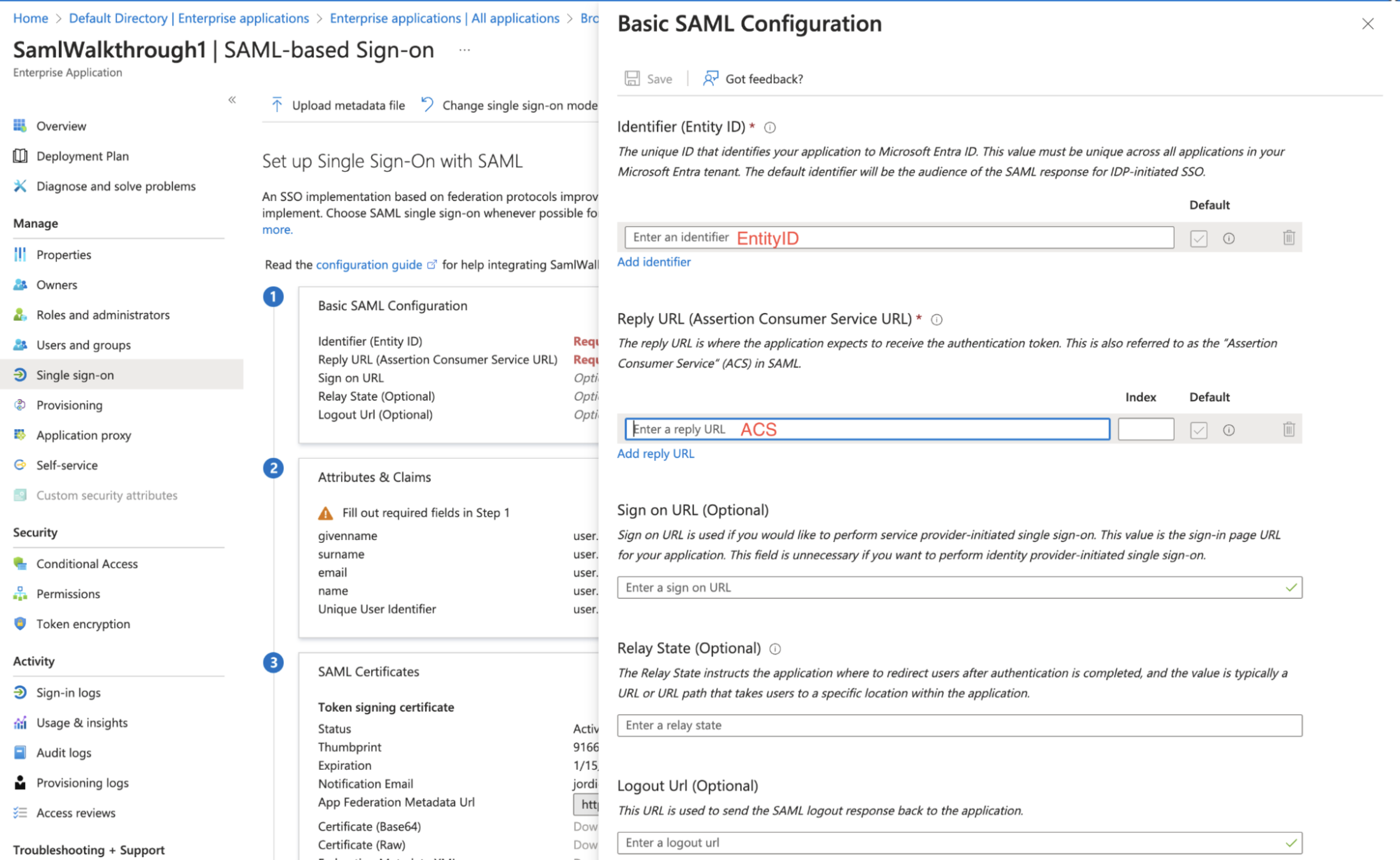Toggle Default checkbox for the reply URL
This screenshot has width=1400, height=860.
[1198, 430]
